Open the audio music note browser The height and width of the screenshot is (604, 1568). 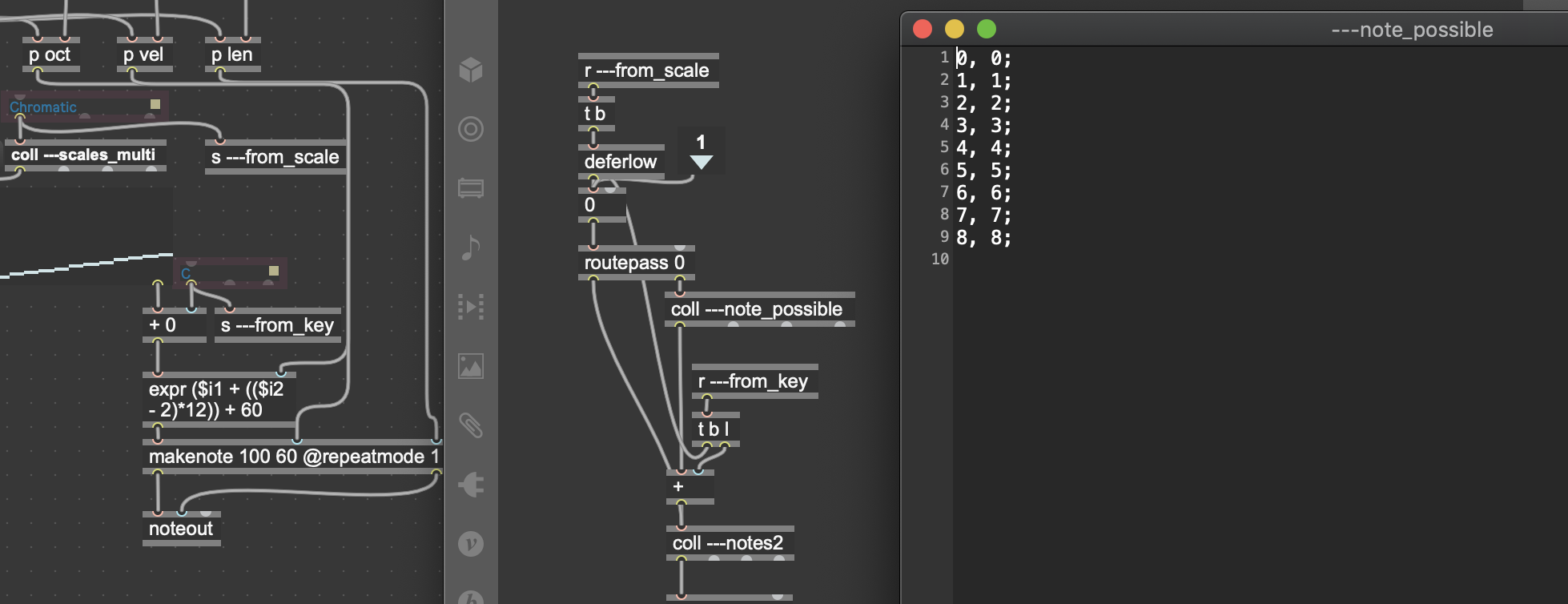471,248
